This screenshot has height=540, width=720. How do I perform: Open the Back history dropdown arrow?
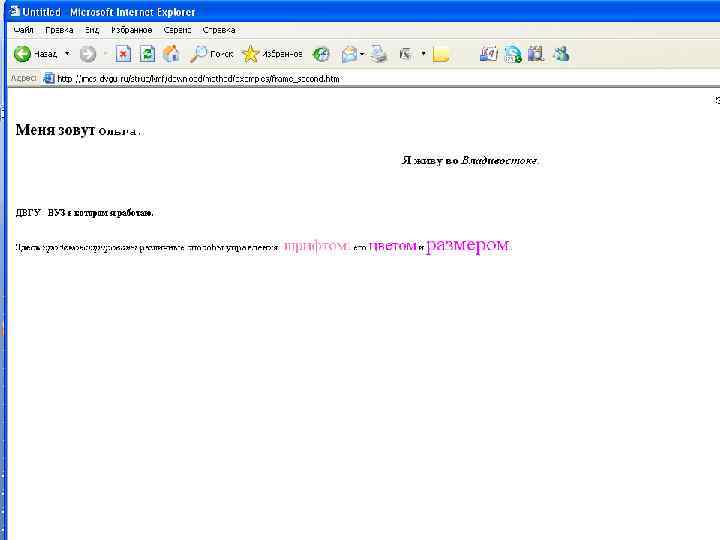tap(68, 54)
